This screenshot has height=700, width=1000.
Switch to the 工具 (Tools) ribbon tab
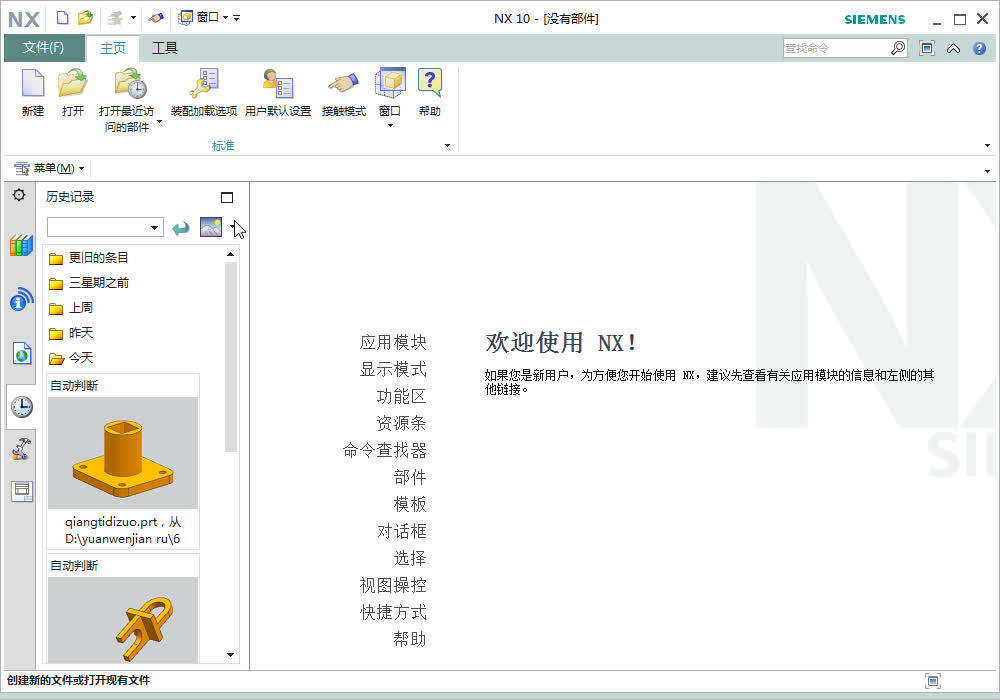pos(164,47)
